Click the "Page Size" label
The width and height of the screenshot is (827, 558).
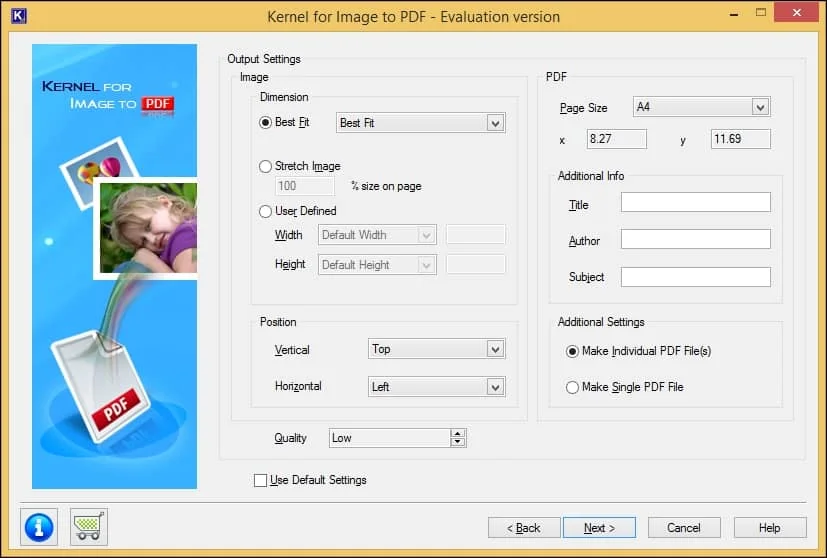click(x=583, y=108)
